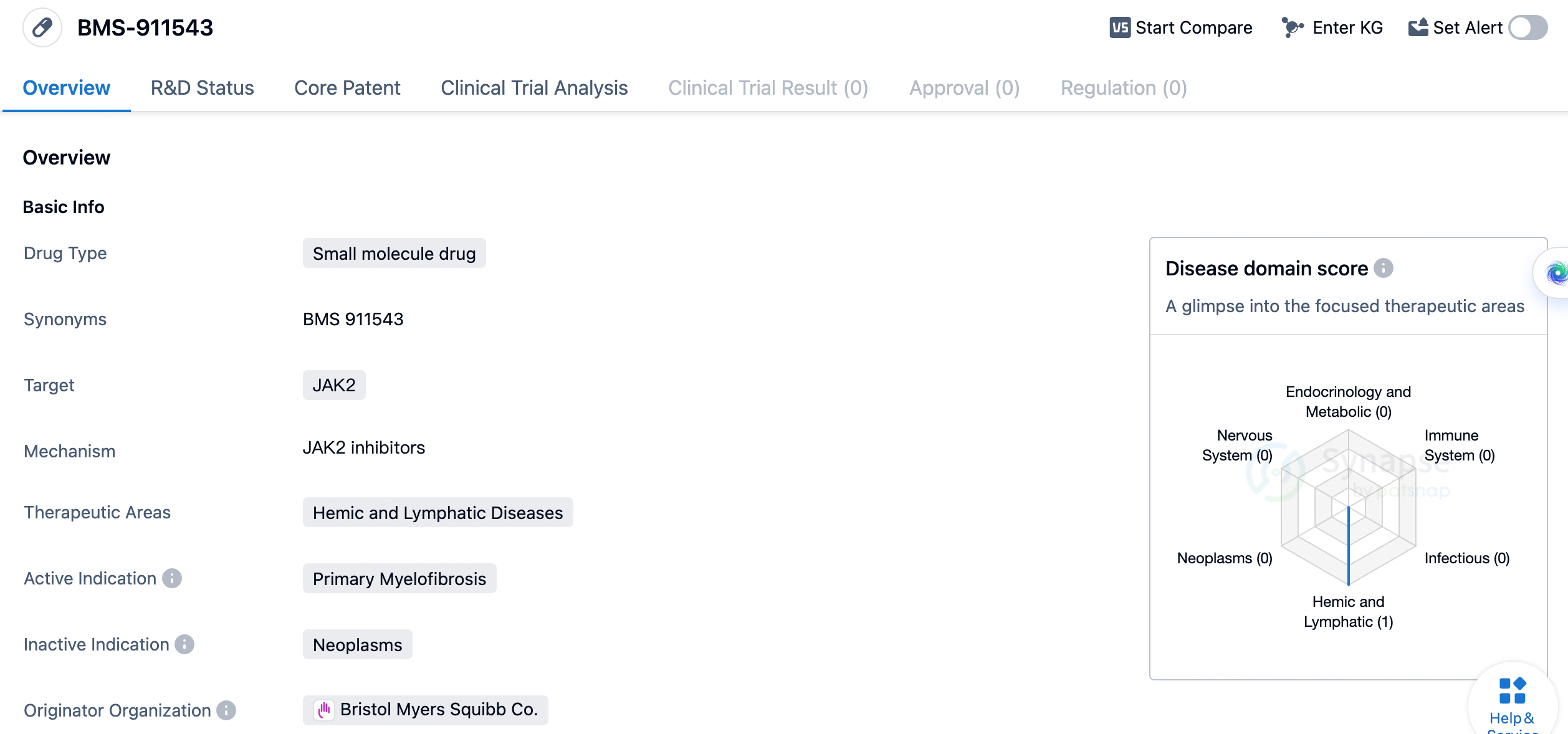This screenshot has width=1568, height=734.
Task: Click info icon beside Inactive Indication
Action: pyautogui.click(x=184, y=644)
